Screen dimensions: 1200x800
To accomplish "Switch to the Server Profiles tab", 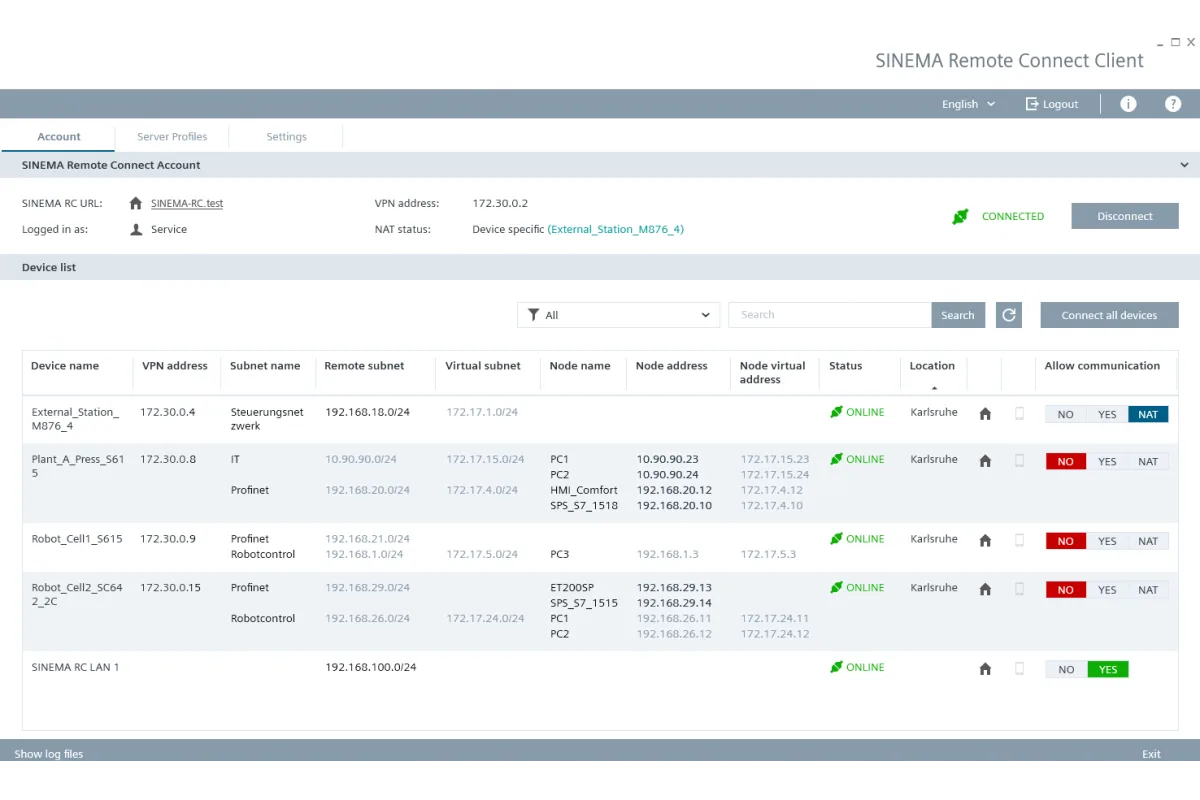I will coord(172,137).
